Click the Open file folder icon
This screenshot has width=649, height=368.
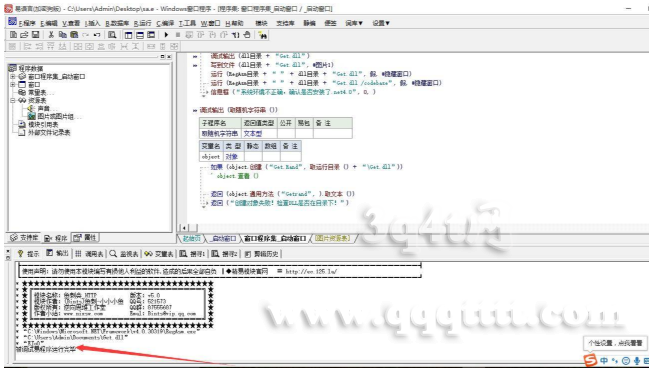(x=24, y=35)
